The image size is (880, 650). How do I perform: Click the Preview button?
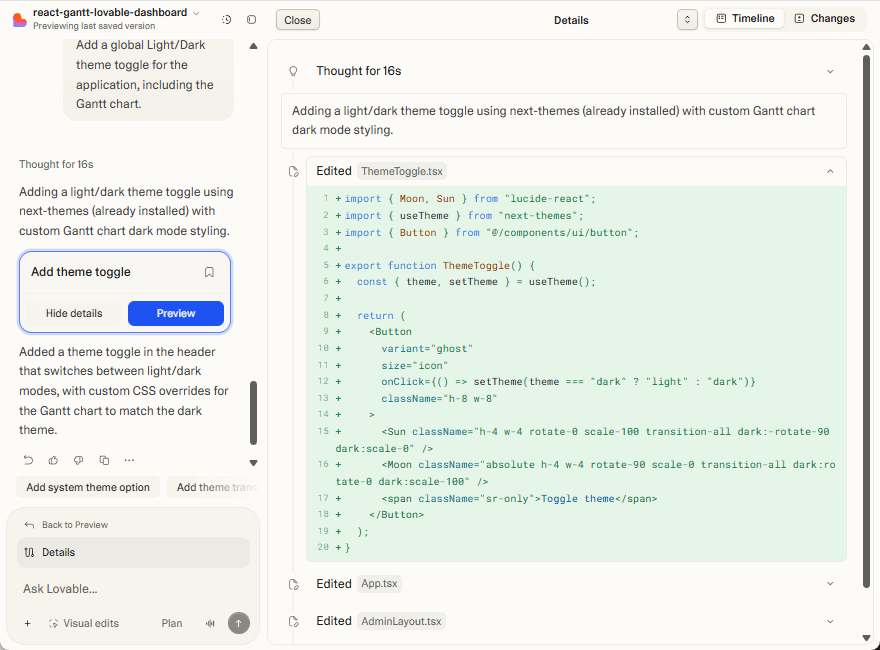pyautogui.click(x=176, y=313)
